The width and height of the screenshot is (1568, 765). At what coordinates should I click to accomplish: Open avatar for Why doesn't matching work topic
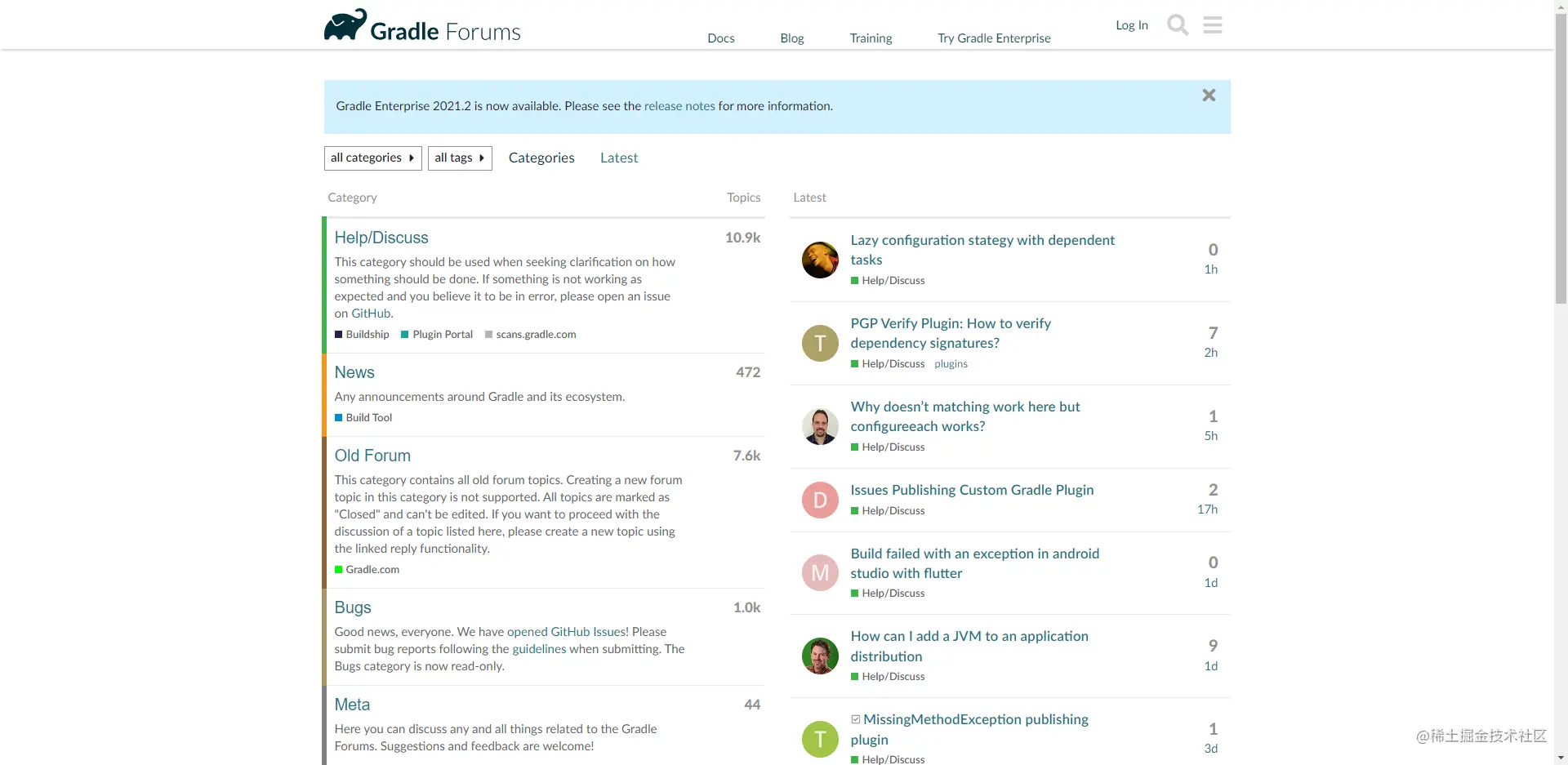pos(820,426)
